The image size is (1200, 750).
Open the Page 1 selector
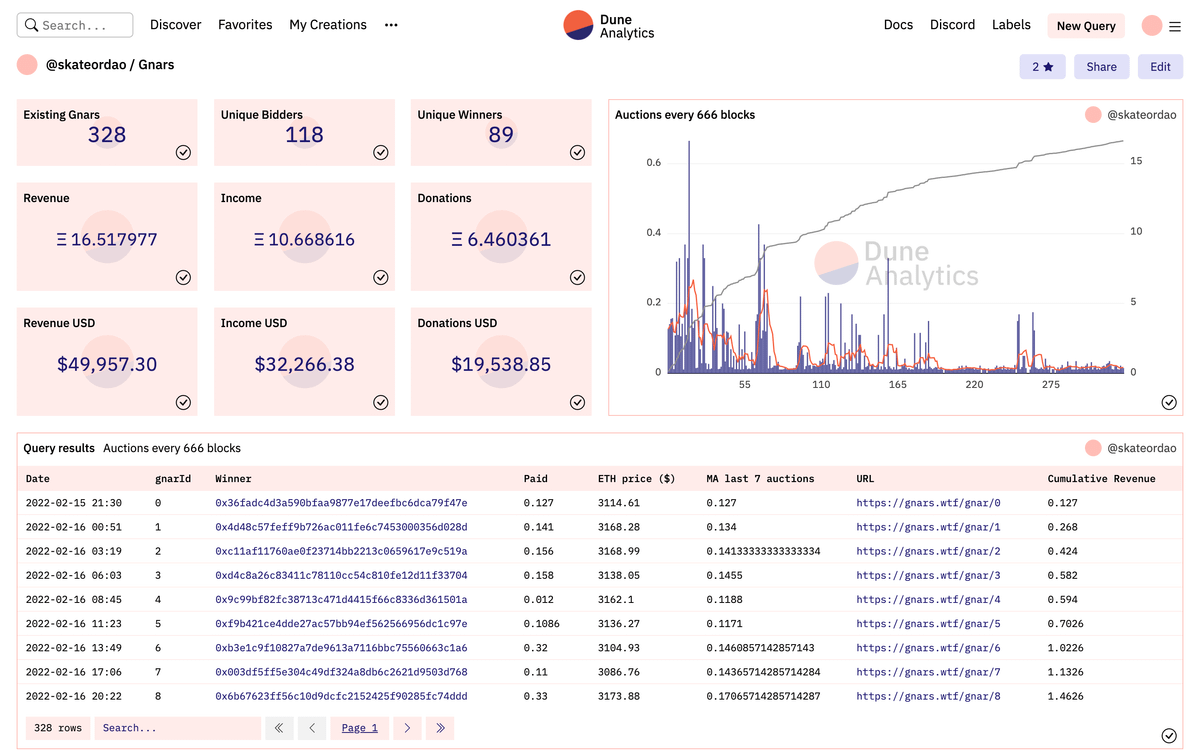tap(359, 728)
